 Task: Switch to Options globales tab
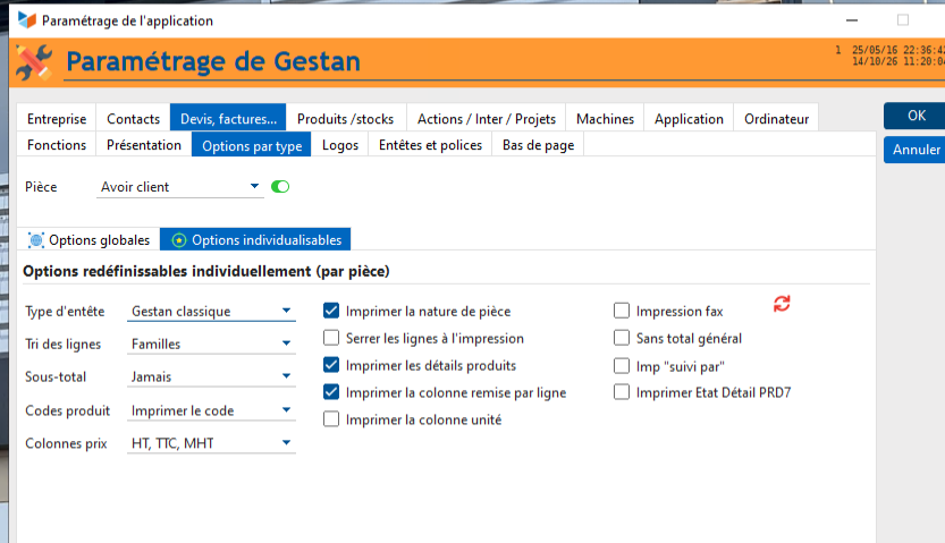pos(89,240)
